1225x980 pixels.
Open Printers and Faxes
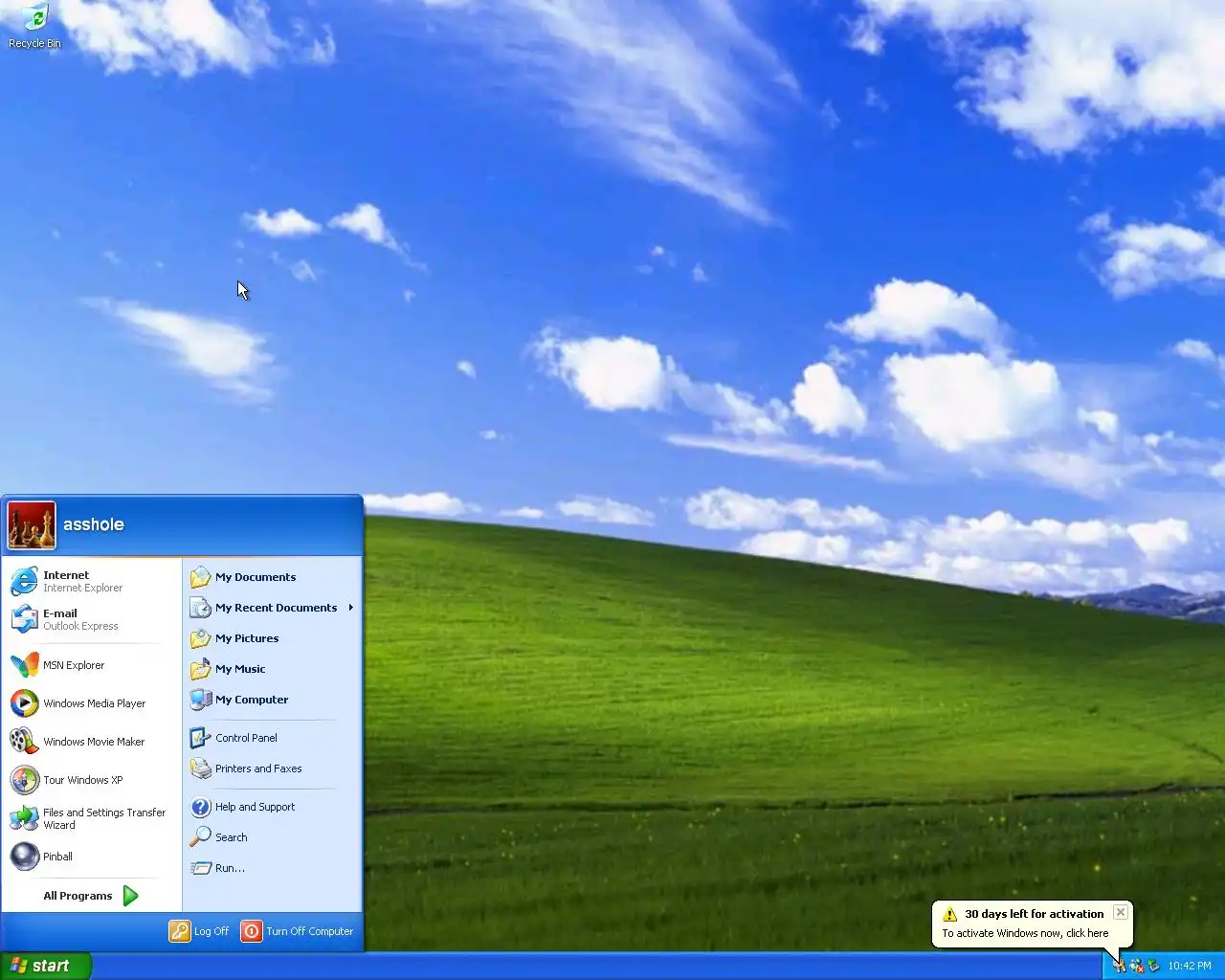pyautogui.click(x=272, y=768)
